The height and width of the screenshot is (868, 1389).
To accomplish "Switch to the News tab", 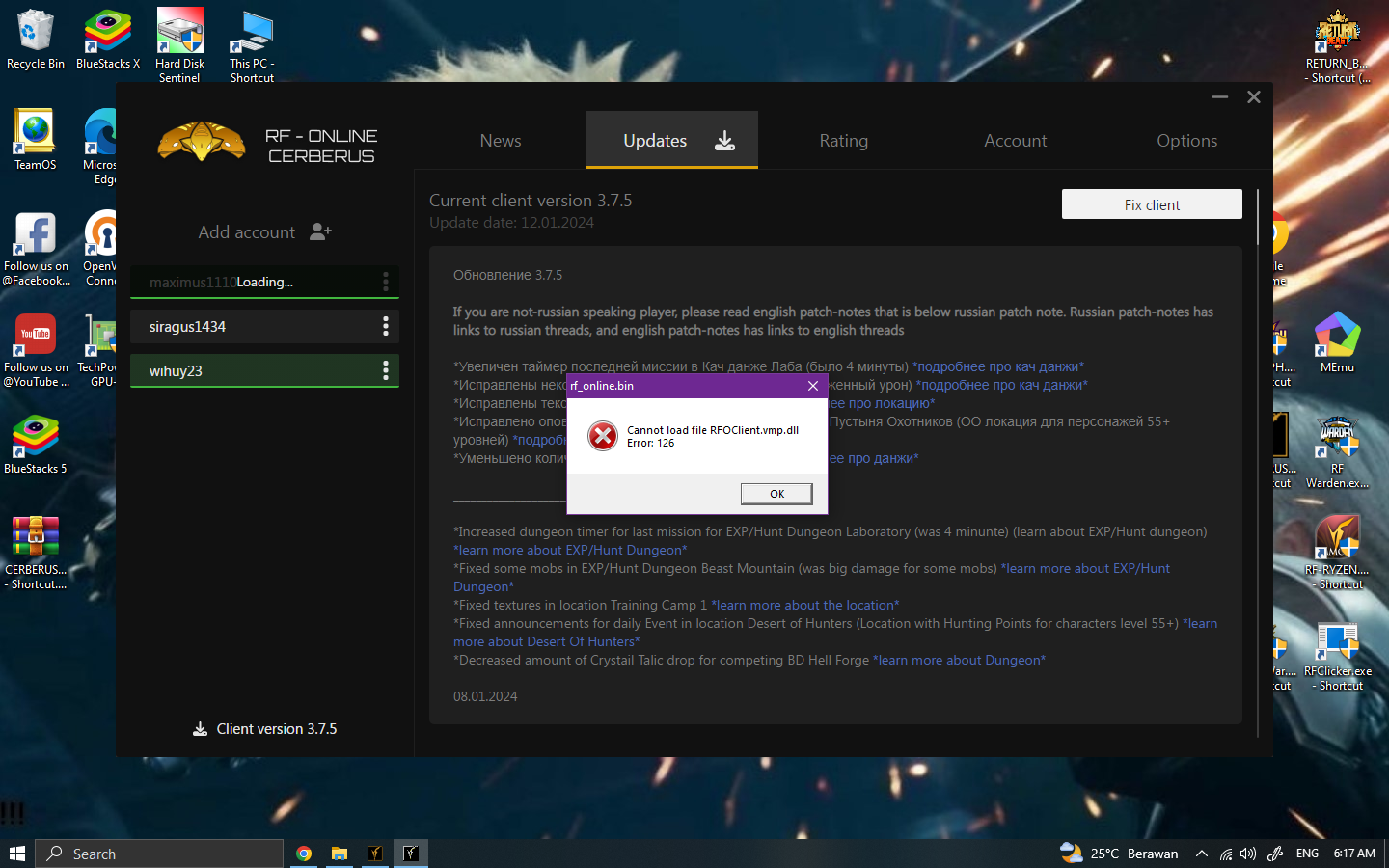I will point(501,141).
